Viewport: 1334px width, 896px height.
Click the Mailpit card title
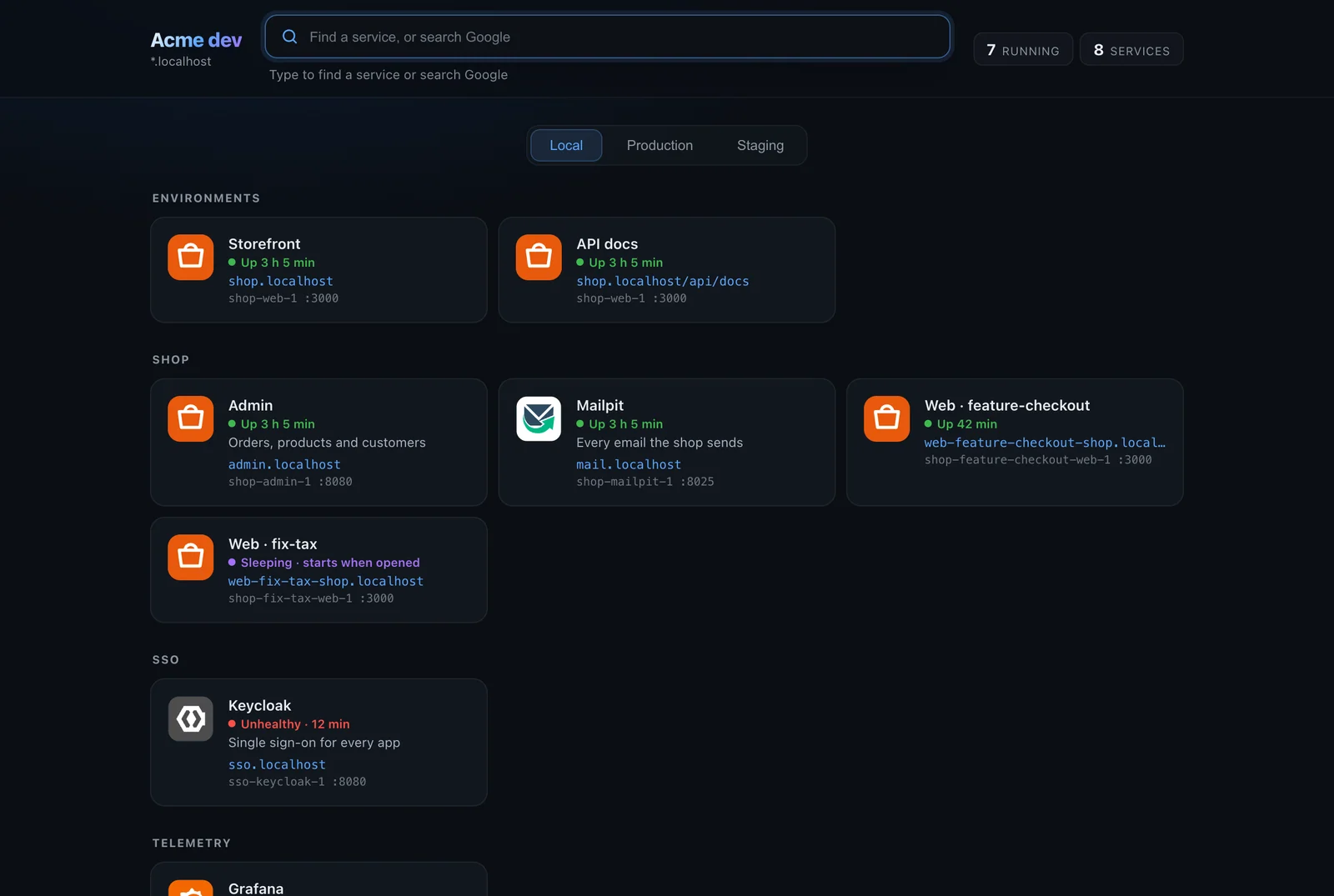click(599, 406)
